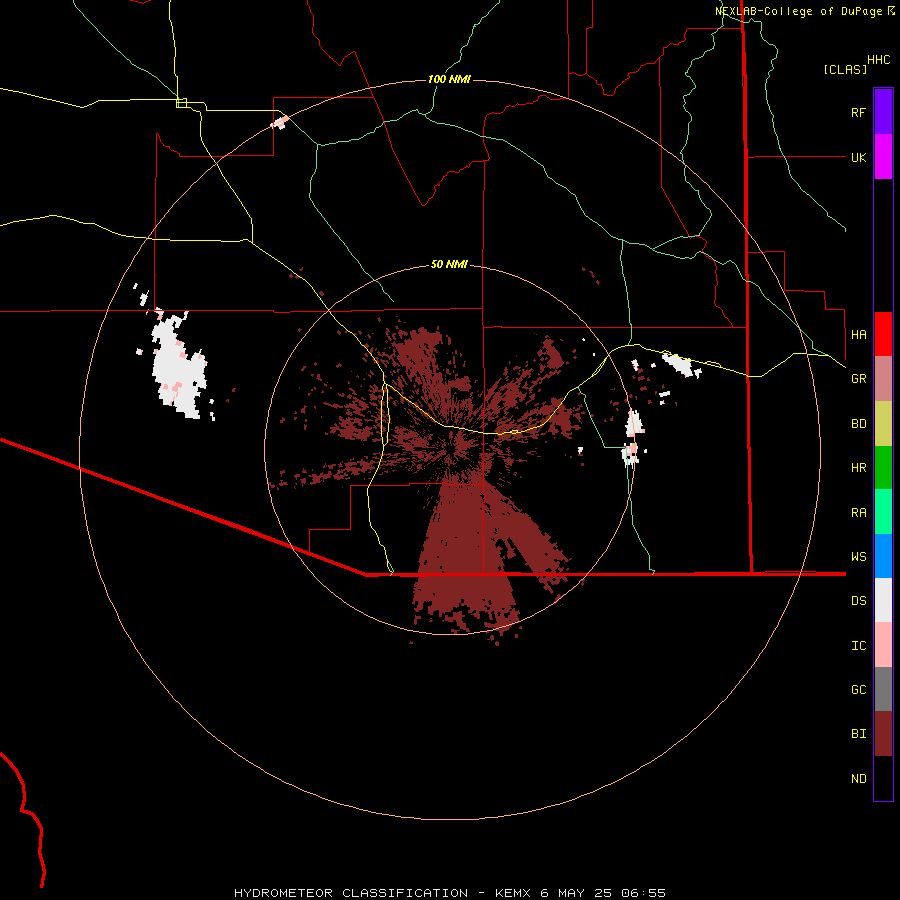
Task: Click the GR rose legend swatch
Action: (883, 379)
